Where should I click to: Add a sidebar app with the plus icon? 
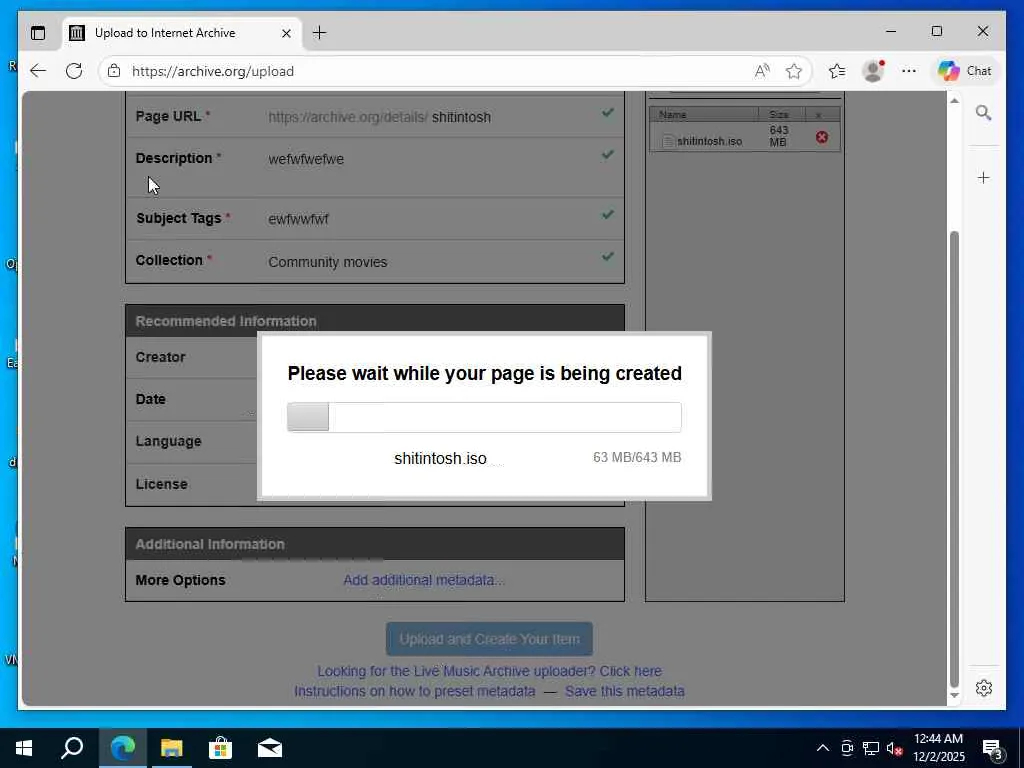click(984, 178)
